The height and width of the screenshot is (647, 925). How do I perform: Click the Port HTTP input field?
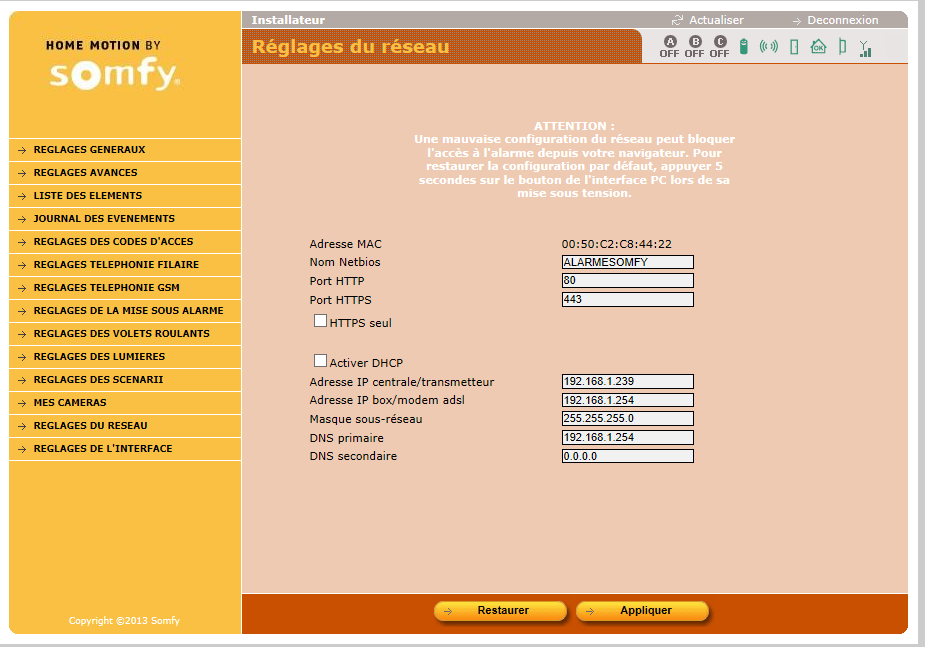tap(628, 280)
